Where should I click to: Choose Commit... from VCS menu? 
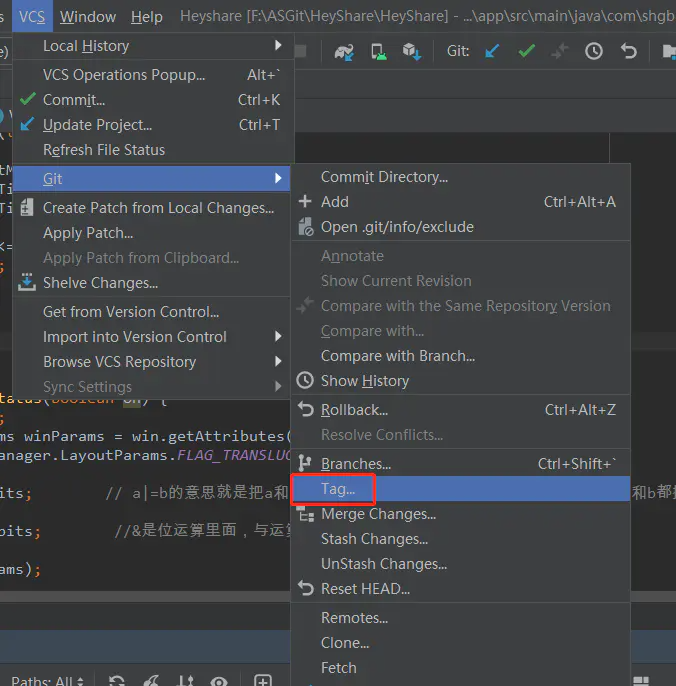coord(152,100)
